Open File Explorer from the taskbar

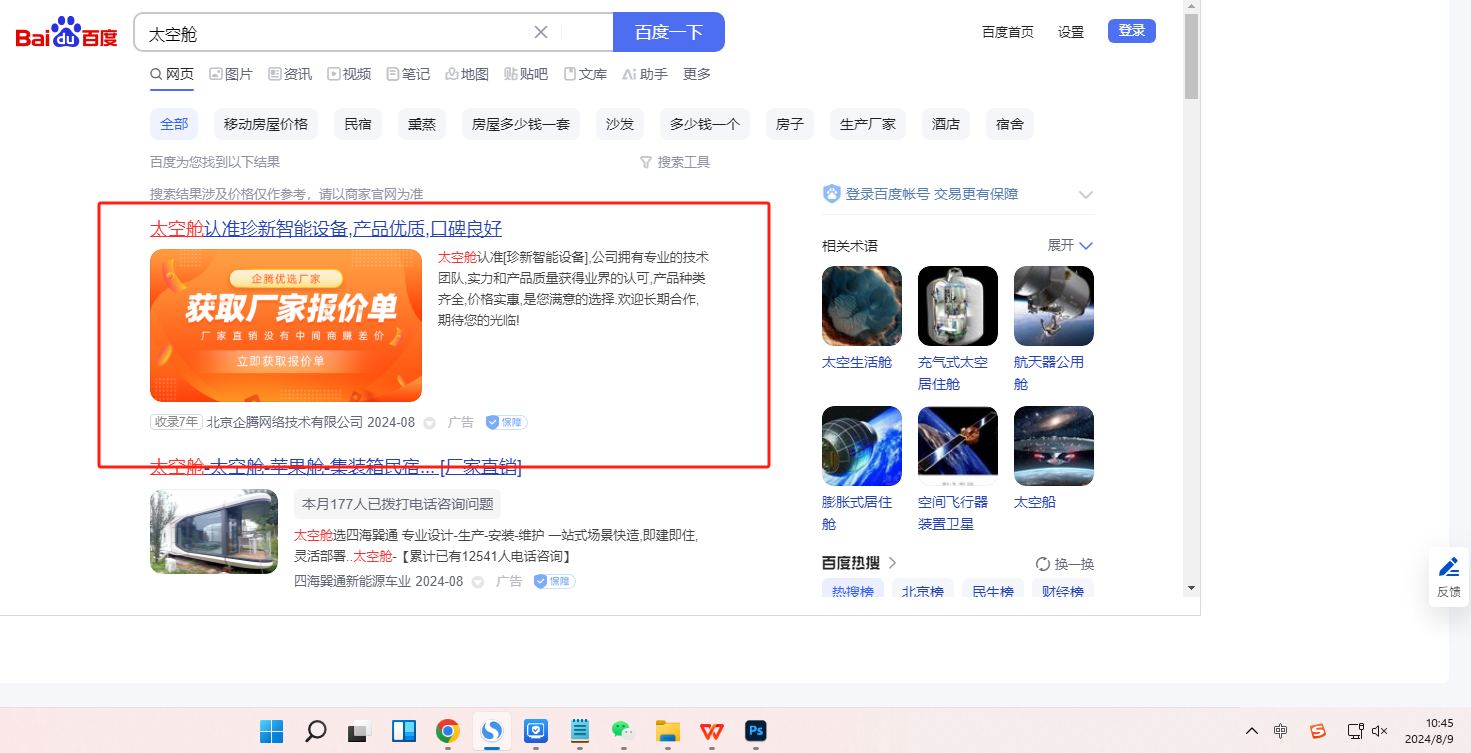coord(667,731)
